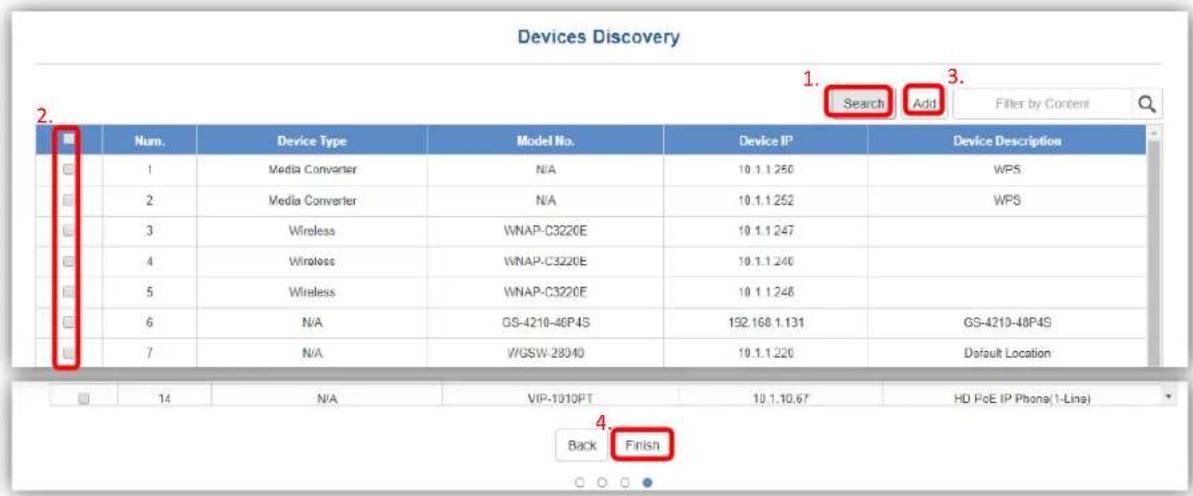Check the box for device row 1
The width and height of the screenshot is (1193, 496).
[68, 170]
